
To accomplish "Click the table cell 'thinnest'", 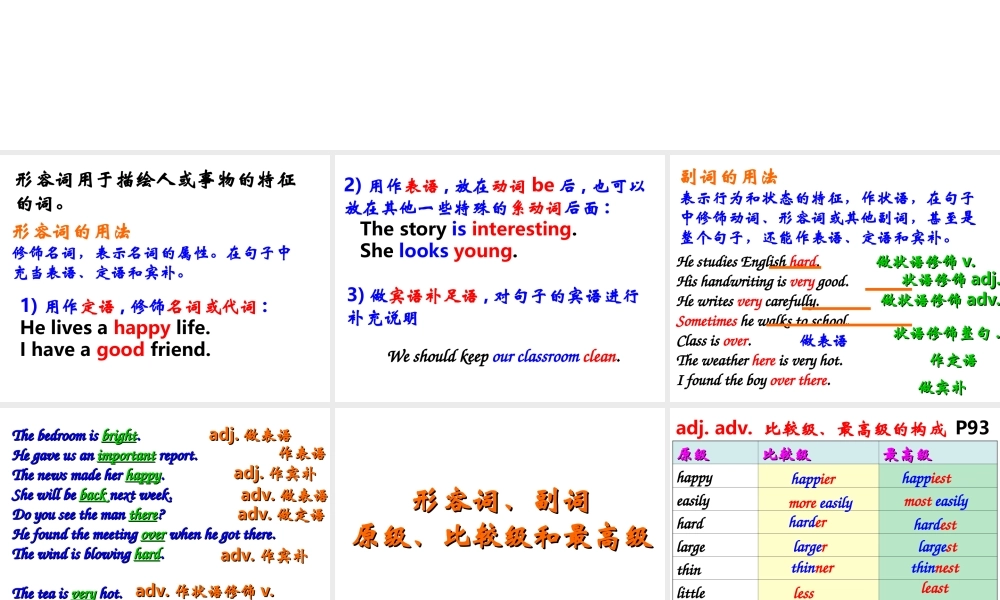I will tap(935, 568).
